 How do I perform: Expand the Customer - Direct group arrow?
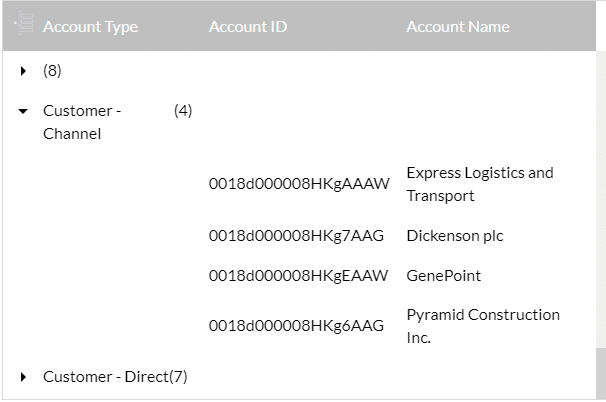coord(23,377)
